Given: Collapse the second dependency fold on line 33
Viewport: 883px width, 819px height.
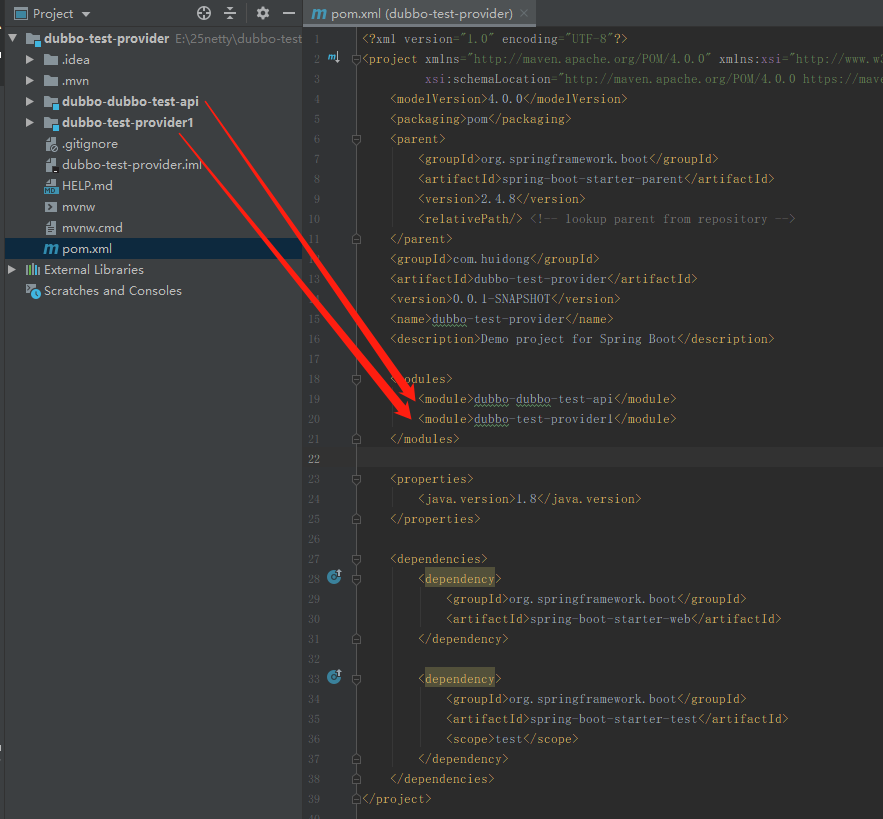Looking at the screenshot, I should click(356, 679).
